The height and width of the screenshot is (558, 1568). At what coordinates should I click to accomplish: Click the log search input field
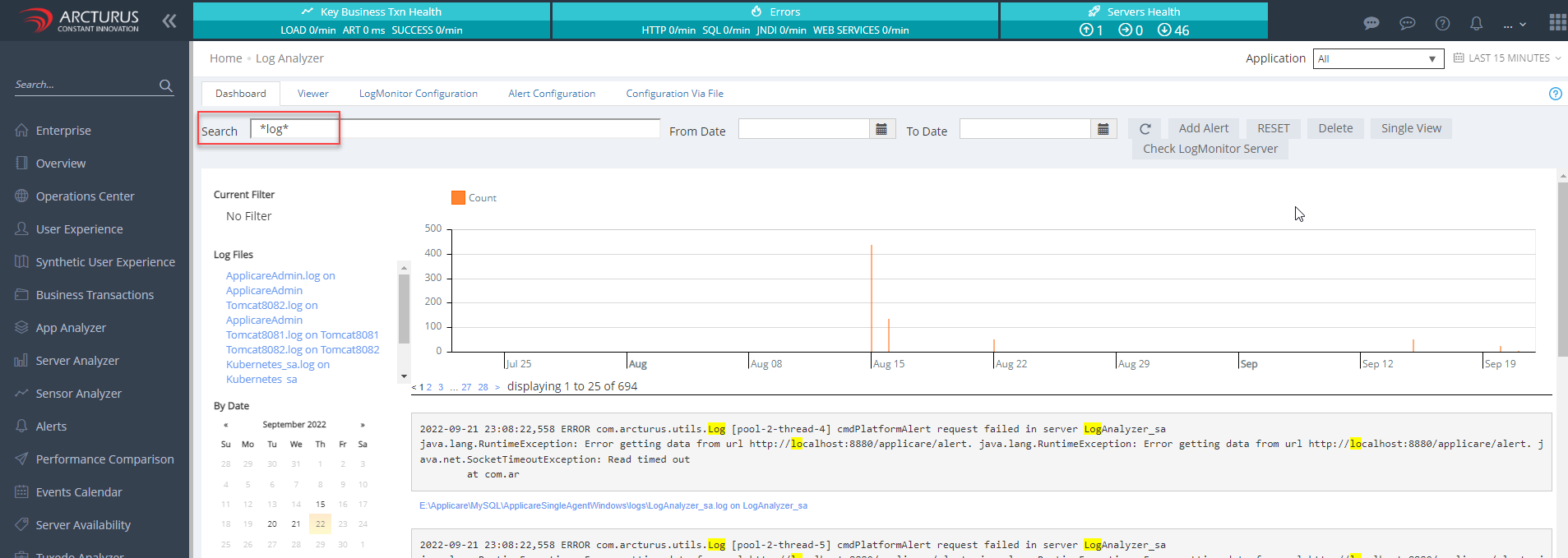[x=456, y=129]
